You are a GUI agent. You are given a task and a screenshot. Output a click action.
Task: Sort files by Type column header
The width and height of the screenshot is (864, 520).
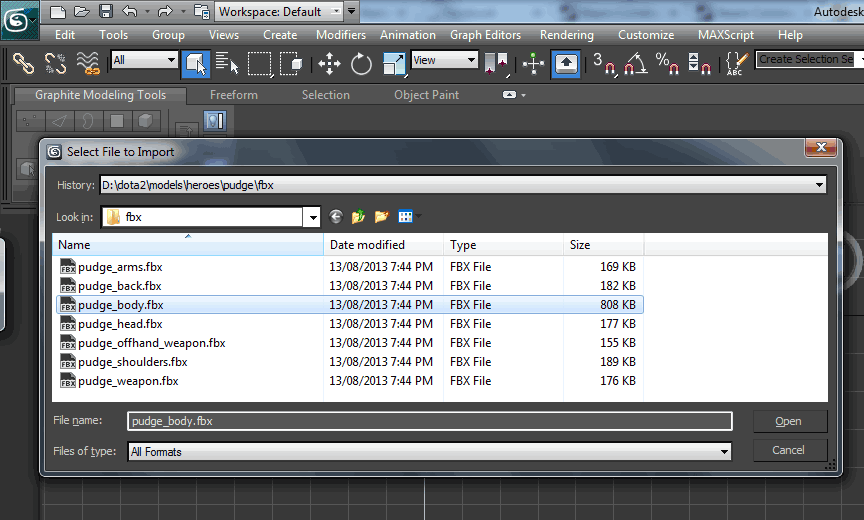pyautogui.click(x=504, y=245)
